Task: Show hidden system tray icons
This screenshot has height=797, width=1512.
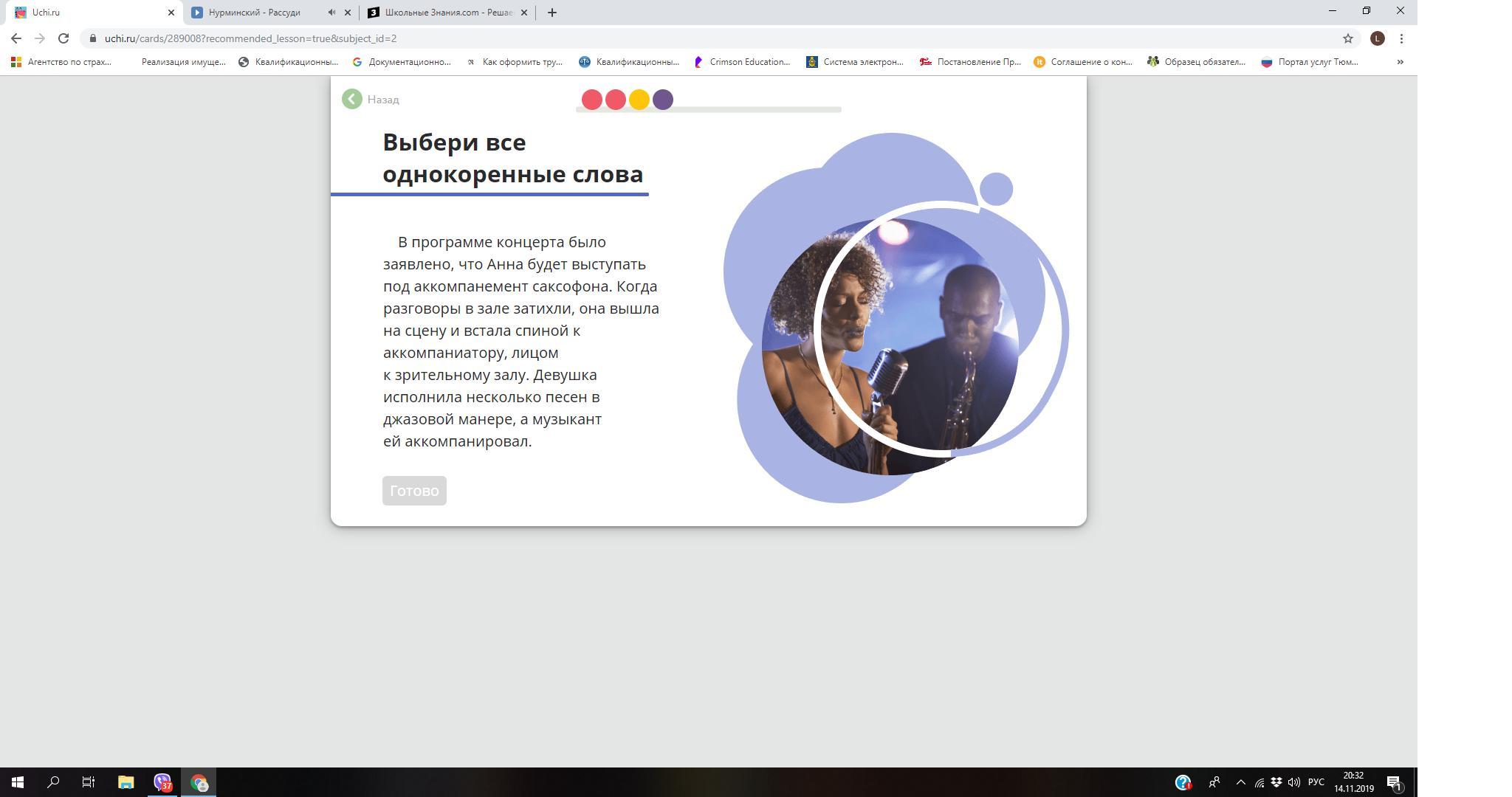Action: click(x=1240, y=782)
